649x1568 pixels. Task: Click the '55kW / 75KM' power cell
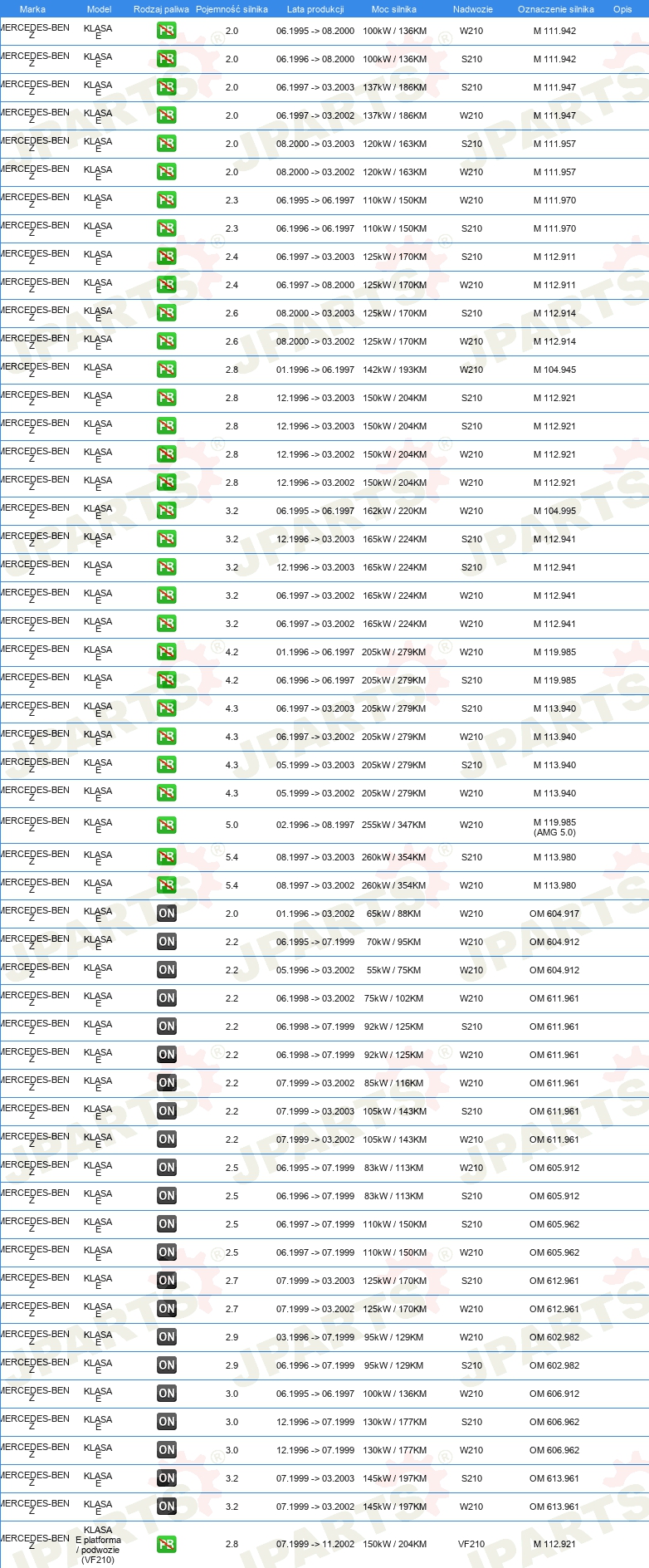(x=394, y=970)
